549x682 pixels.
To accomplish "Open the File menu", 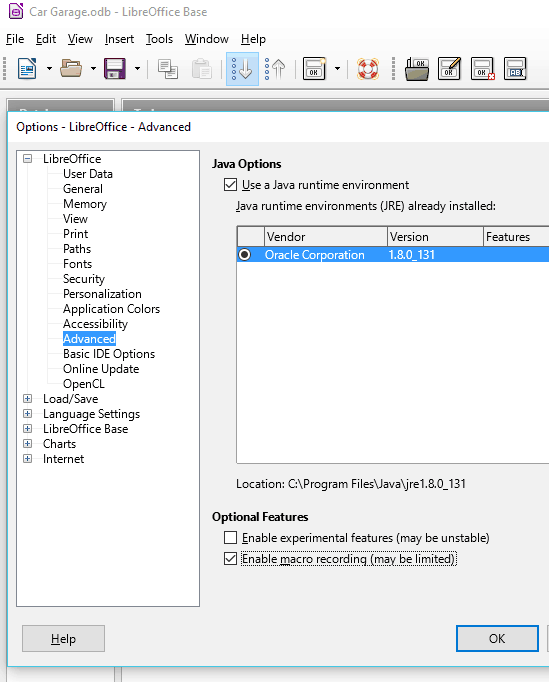I will pos(15,39).
